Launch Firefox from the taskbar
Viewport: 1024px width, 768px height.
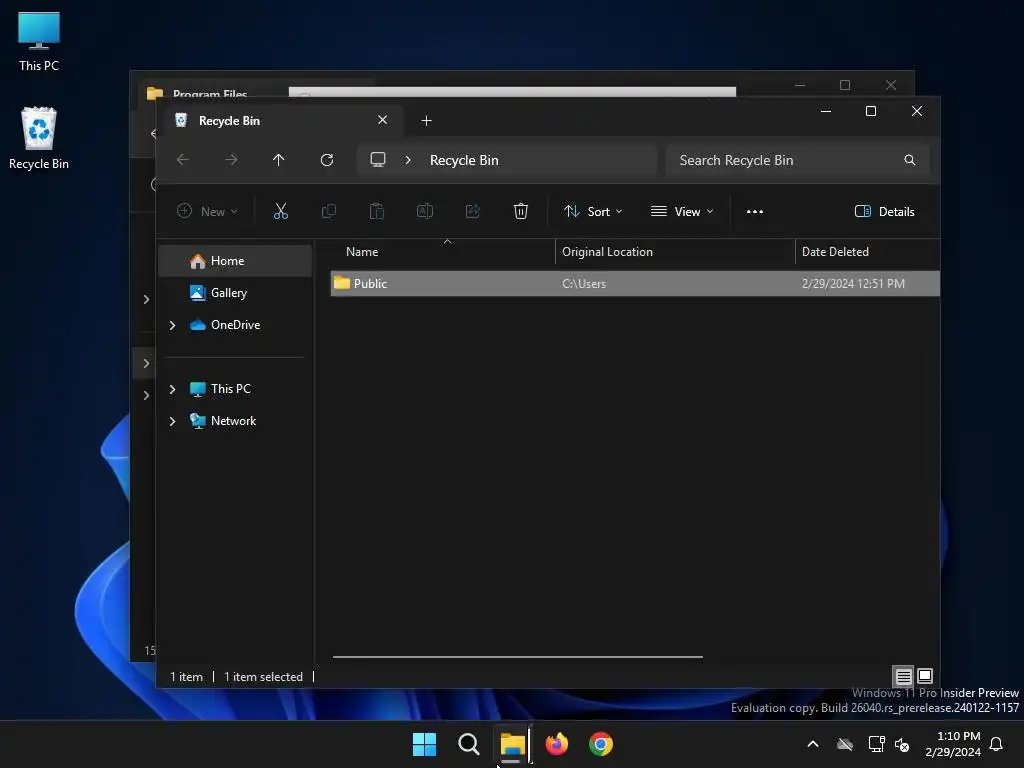point(556,744)
